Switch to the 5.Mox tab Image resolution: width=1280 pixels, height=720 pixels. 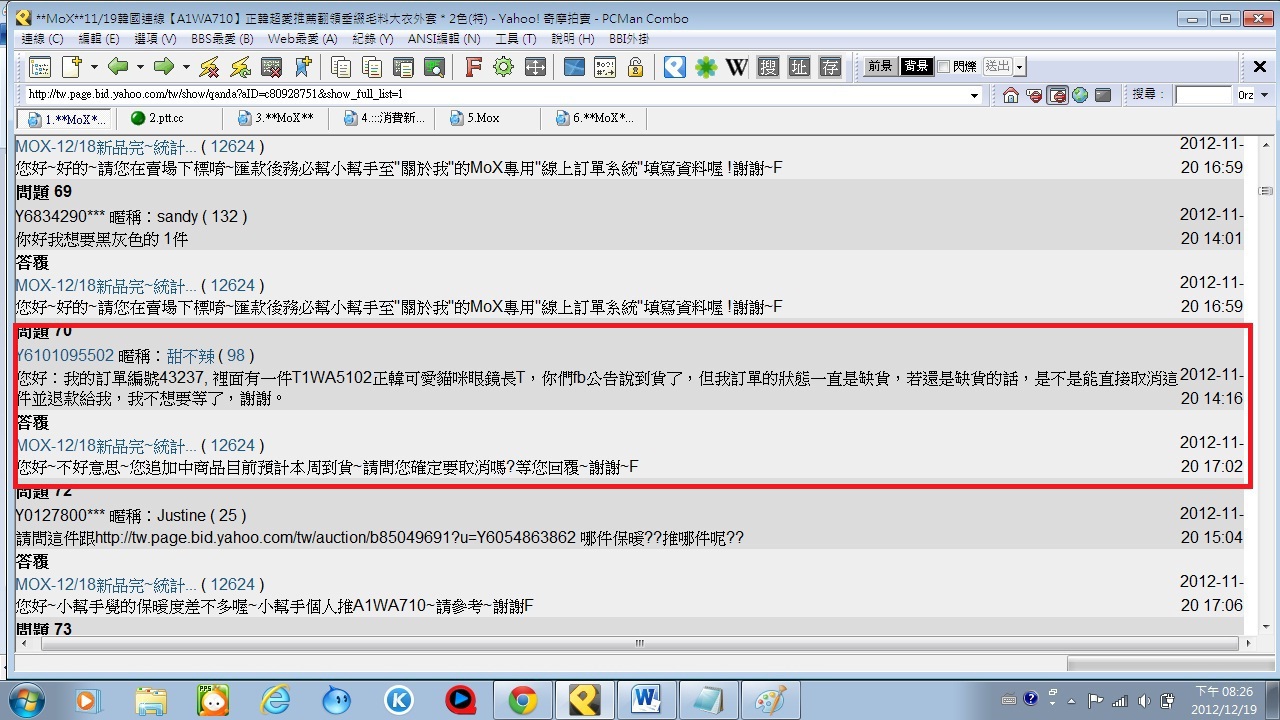coord(488,118)
